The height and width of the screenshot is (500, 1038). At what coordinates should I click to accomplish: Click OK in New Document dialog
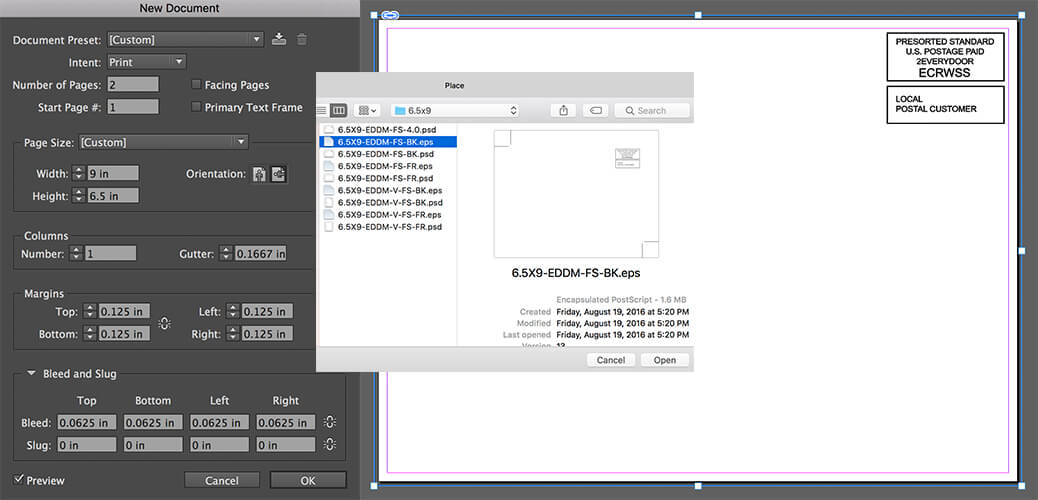coord(308,481)
